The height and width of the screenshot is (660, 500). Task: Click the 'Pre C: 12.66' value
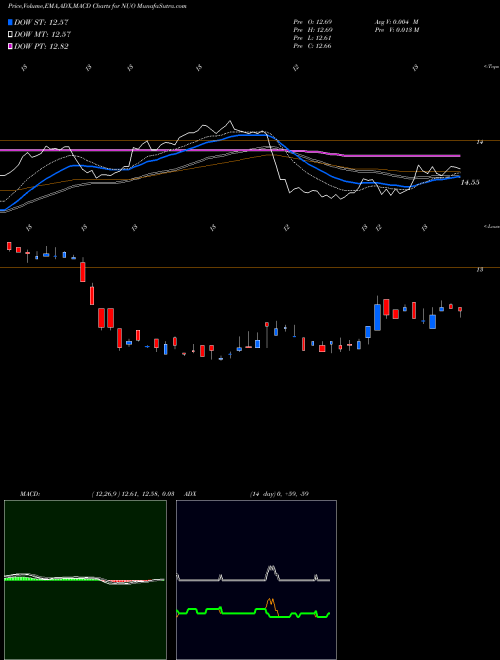(x=312, y=46)
